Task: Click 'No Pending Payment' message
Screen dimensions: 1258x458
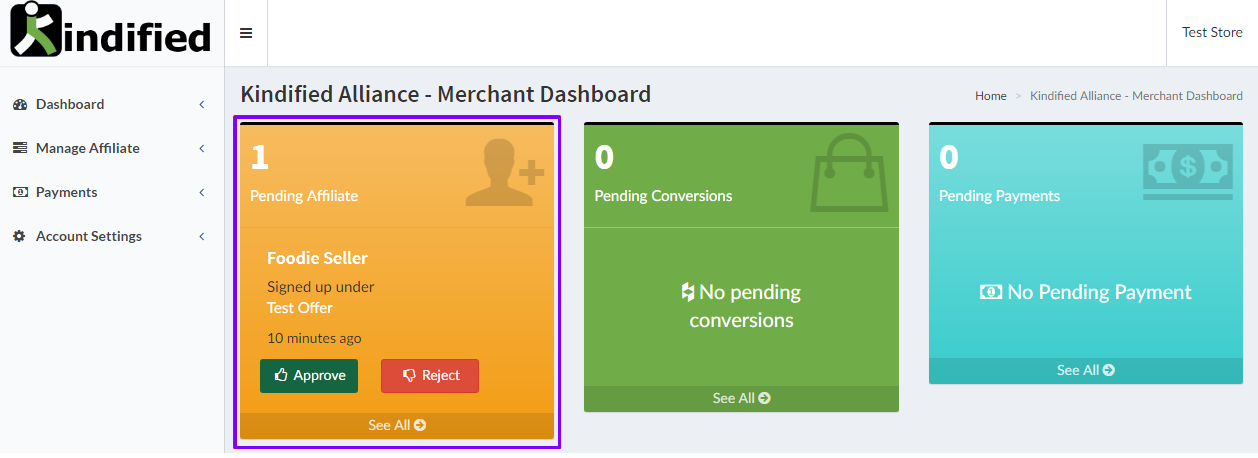Action: click(1086, 292)
